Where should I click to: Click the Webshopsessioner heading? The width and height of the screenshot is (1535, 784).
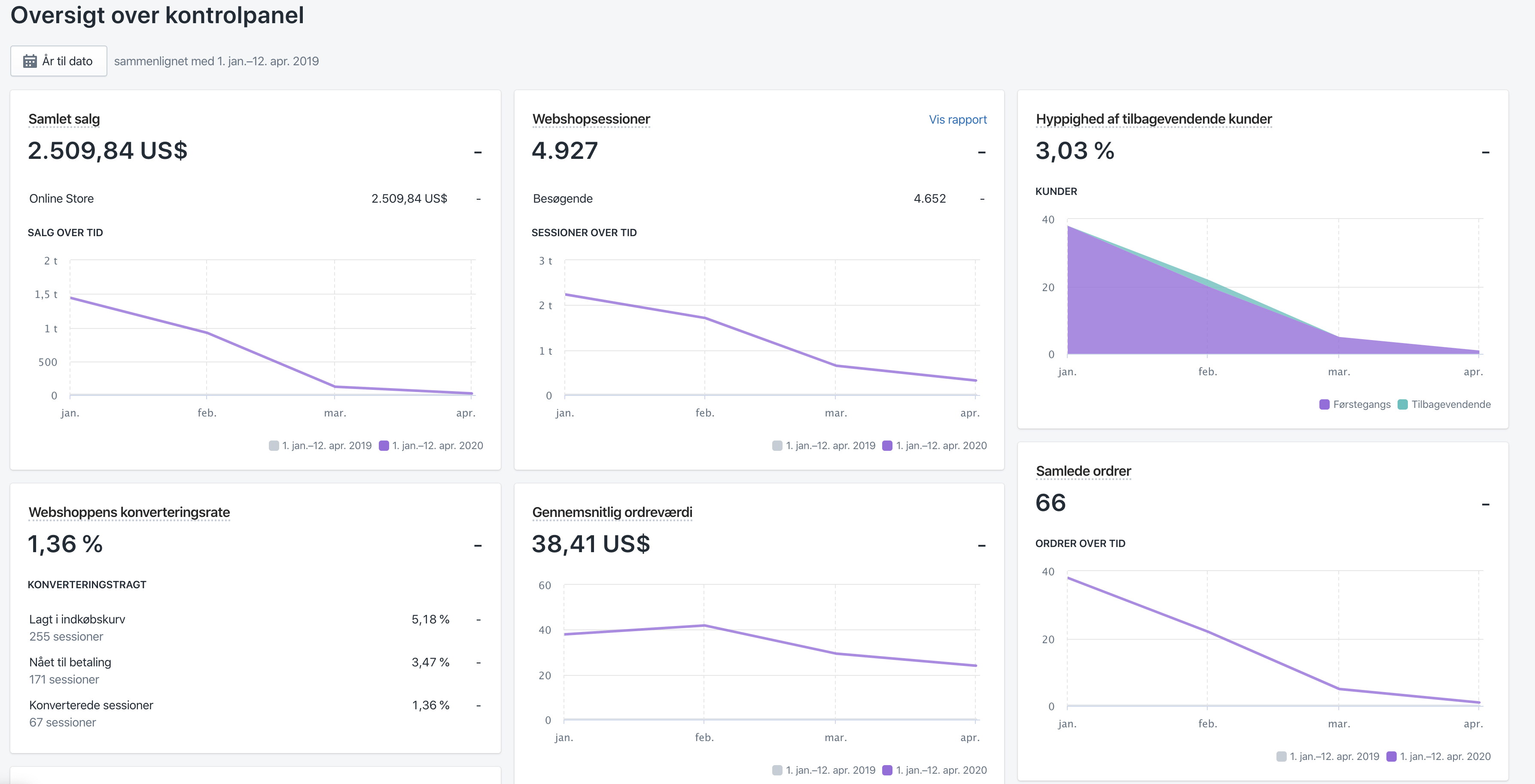pos(591,119)
